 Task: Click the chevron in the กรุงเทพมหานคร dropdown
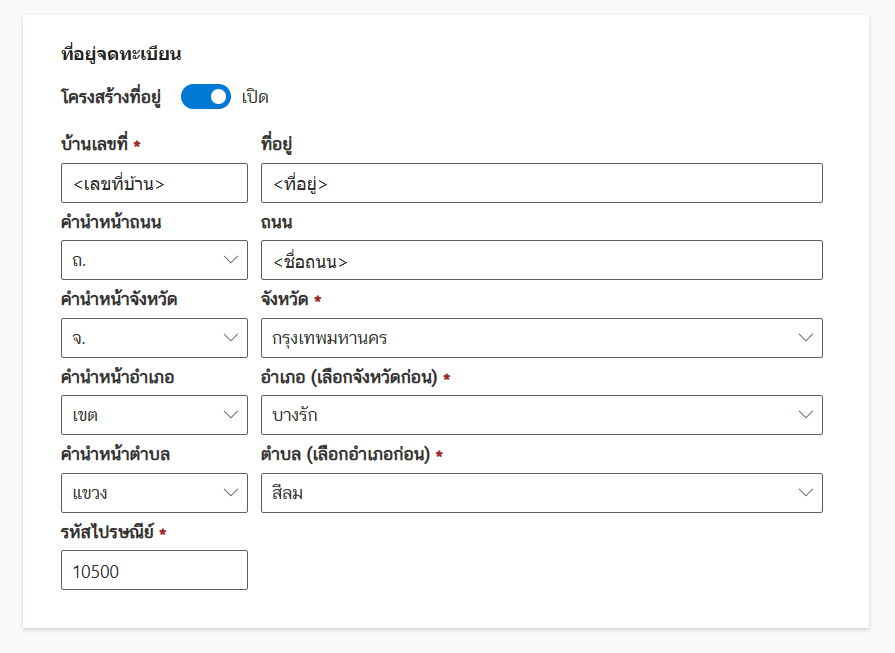tap(806, 338)
